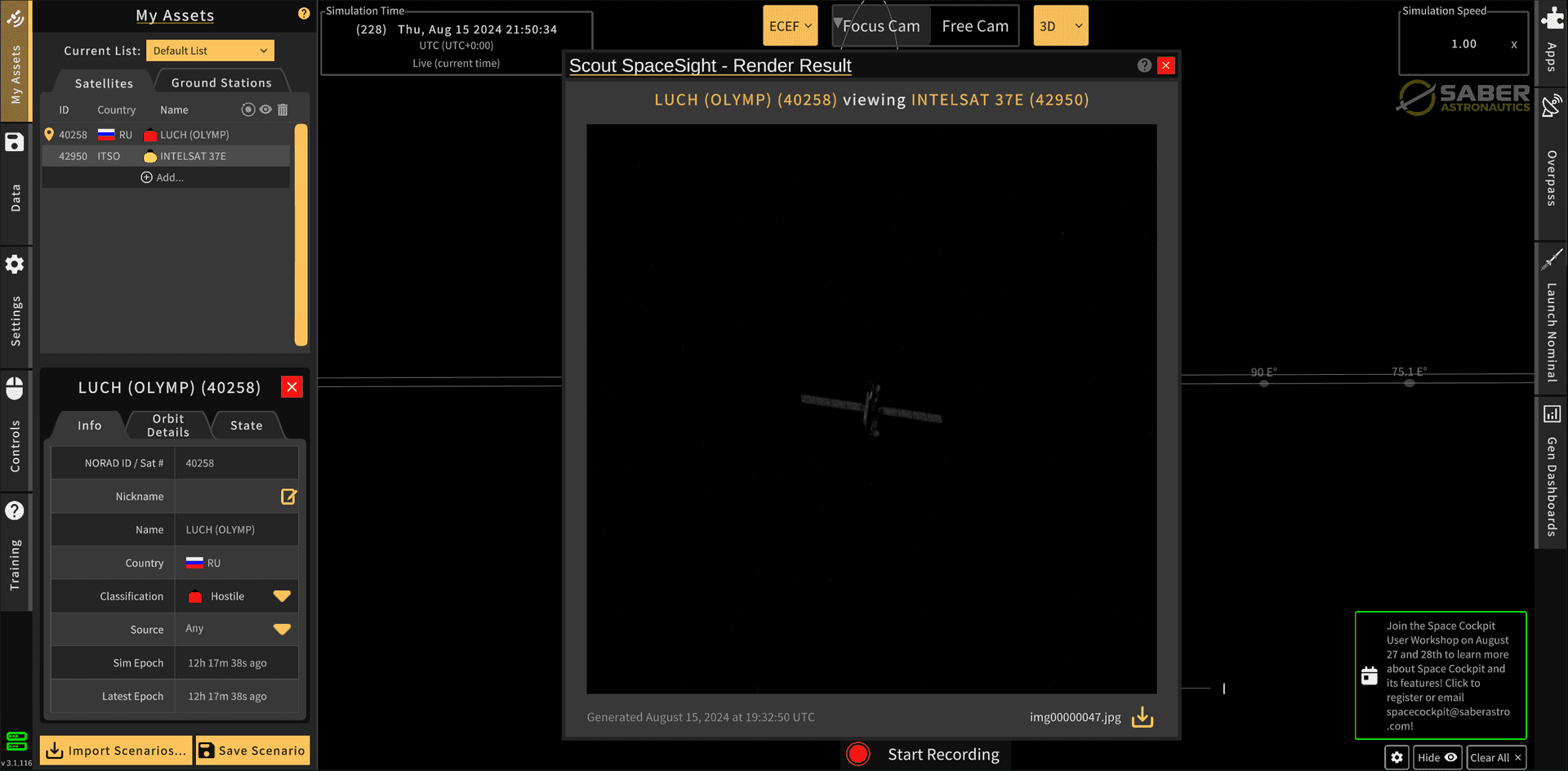Screen dimensions: 1568x771
Task: Download img00000047.jpg render
Action: 1143,717
